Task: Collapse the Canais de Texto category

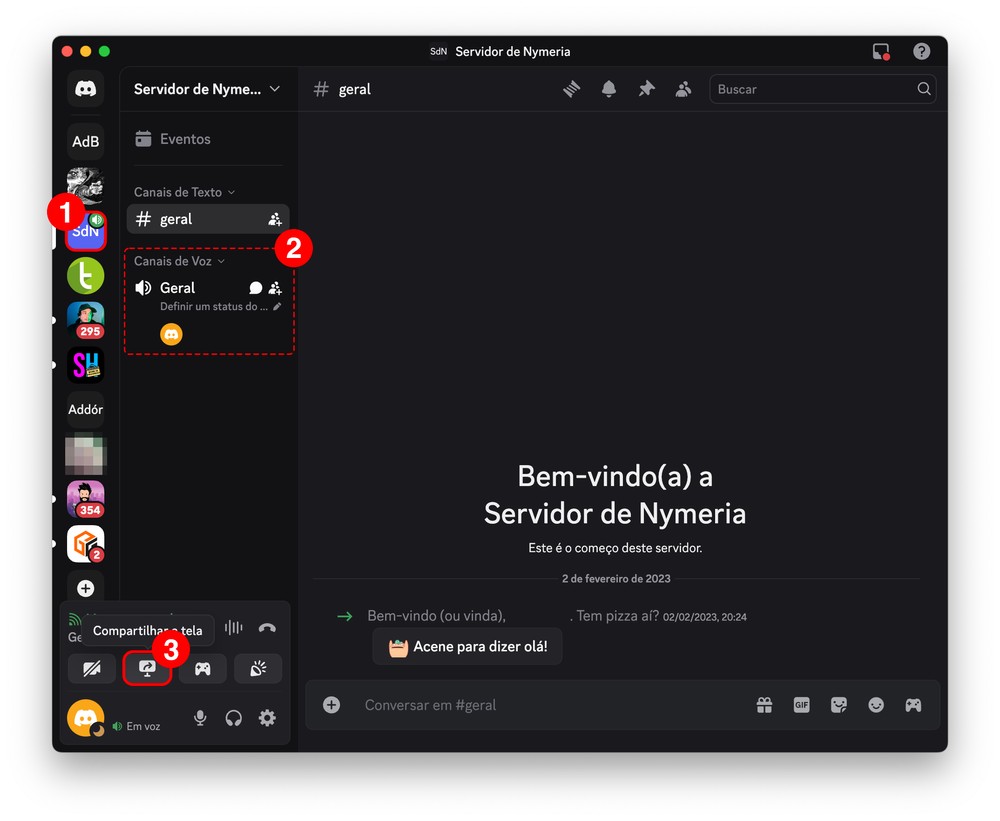Action: coord(184,192)
